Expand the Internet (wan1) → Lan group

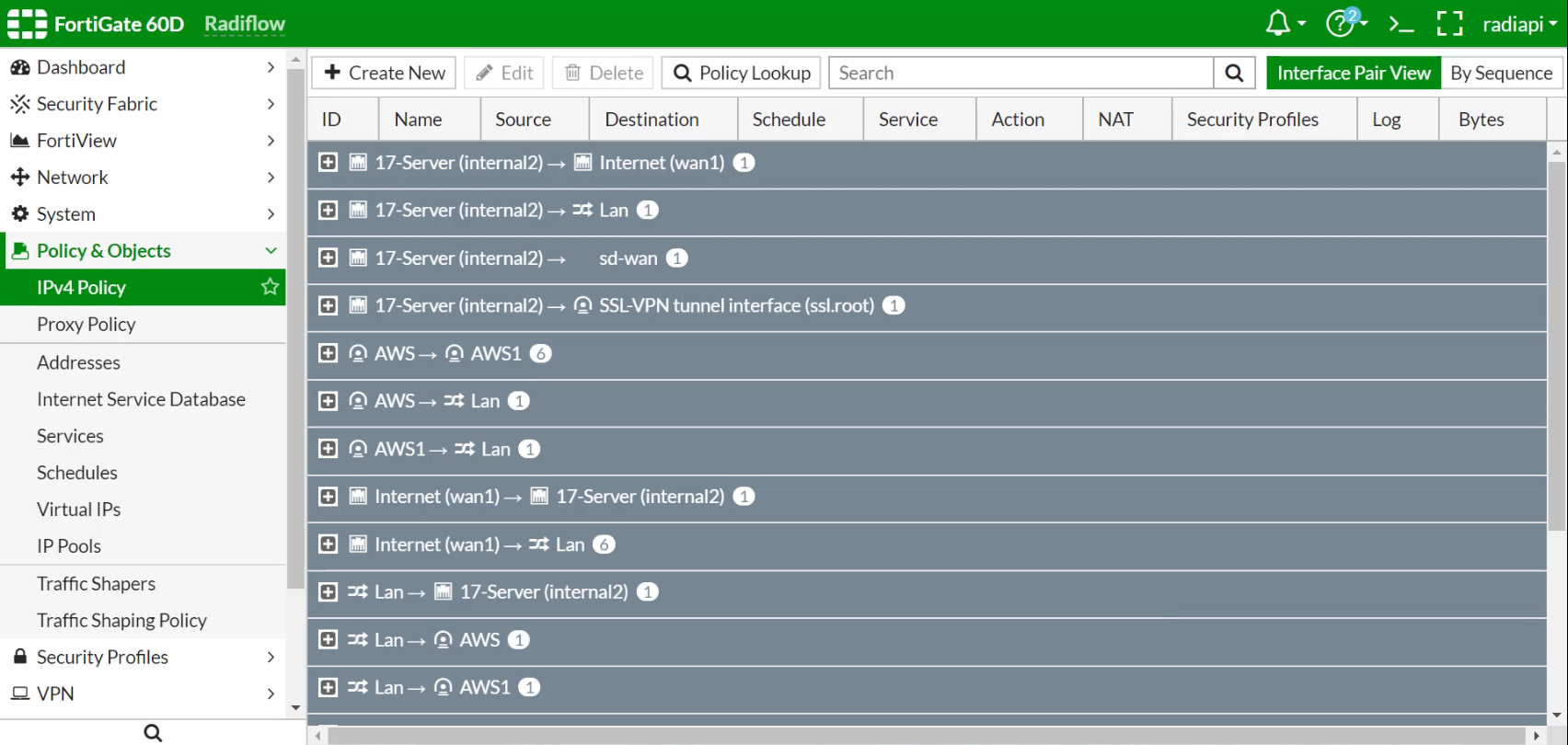coord(328,544)
